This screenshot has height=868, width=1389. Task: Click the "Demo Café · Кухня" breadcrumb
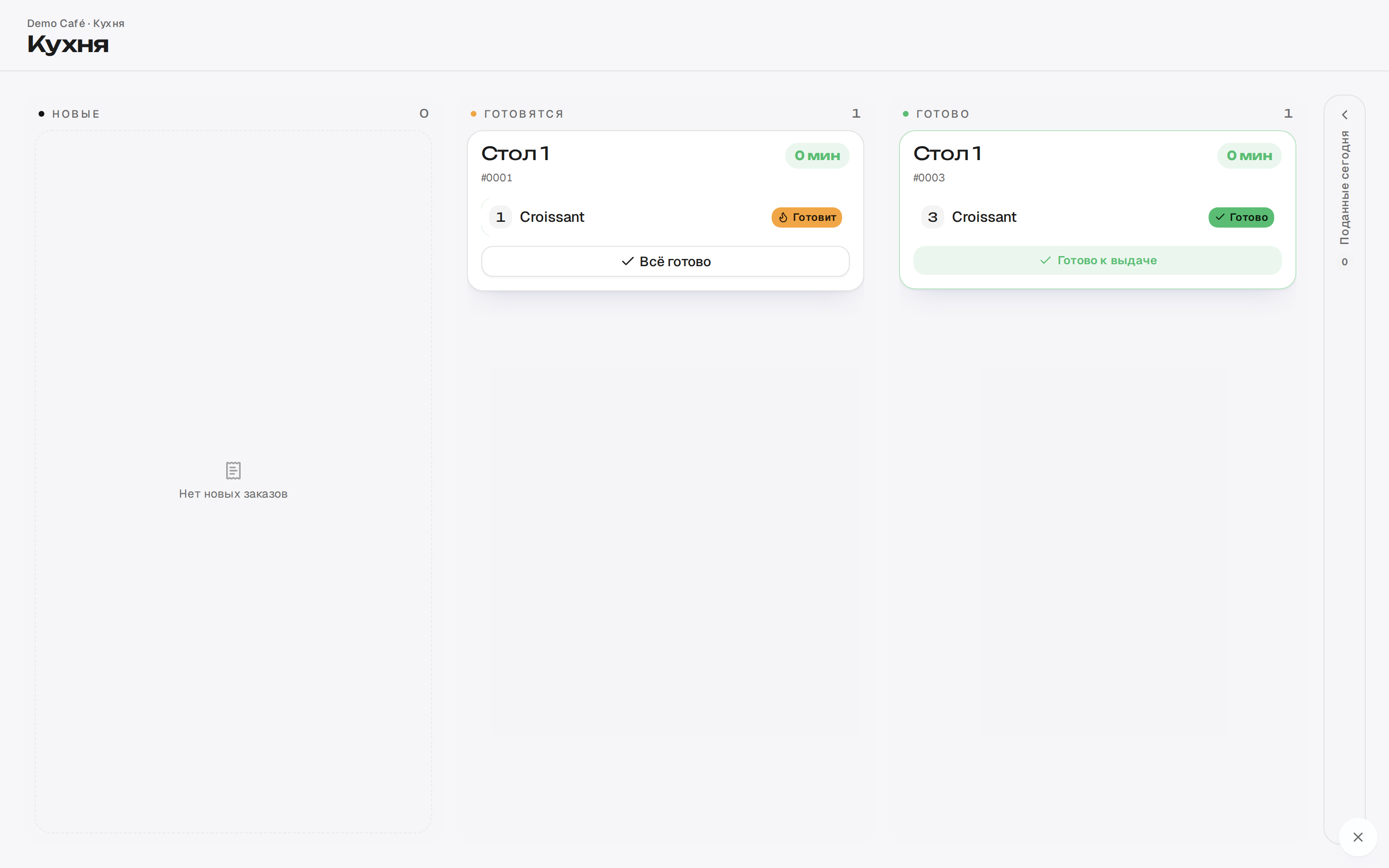(76, 24)
